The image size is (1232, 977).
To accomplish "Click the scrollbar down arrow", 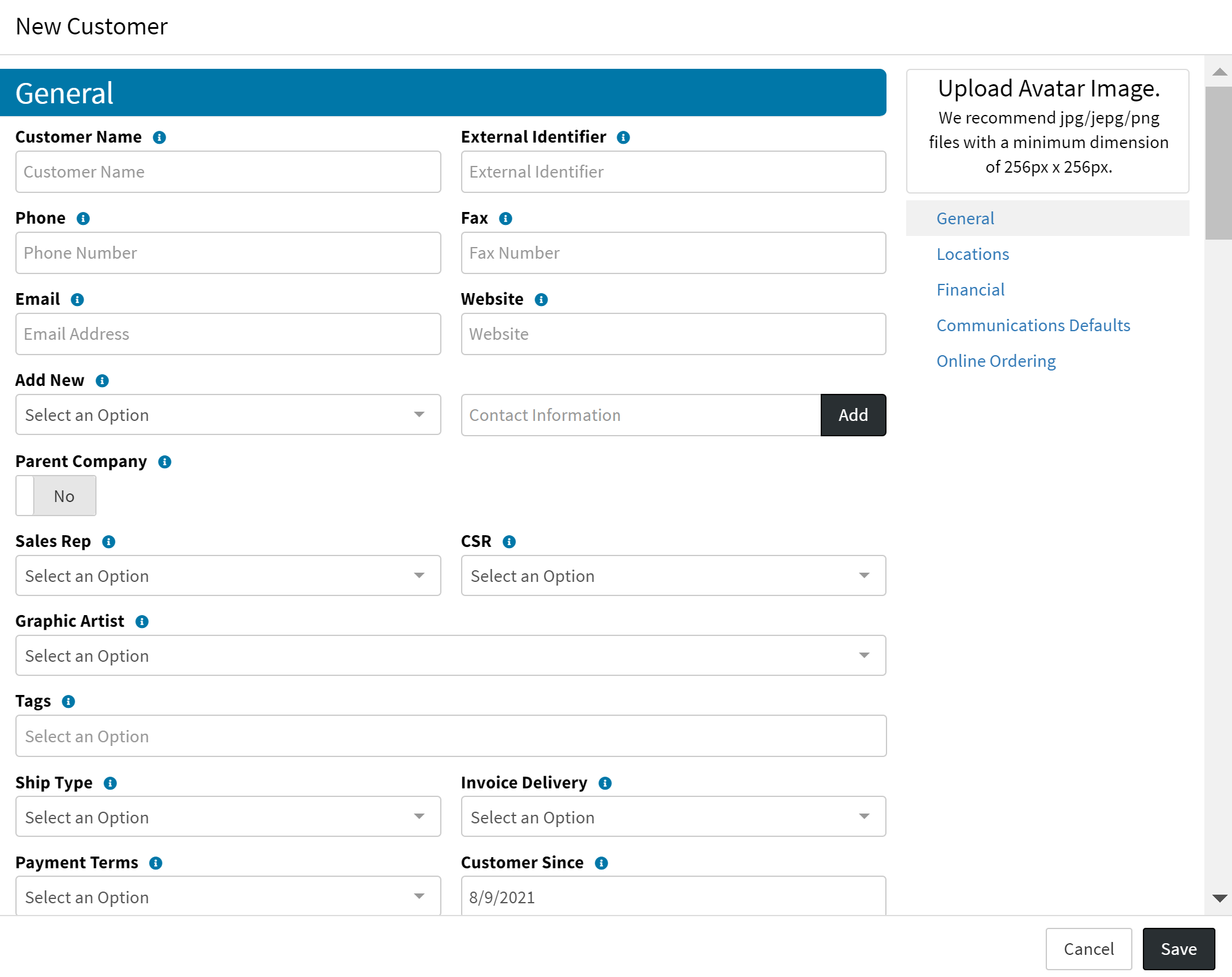I will (1220, 898).
